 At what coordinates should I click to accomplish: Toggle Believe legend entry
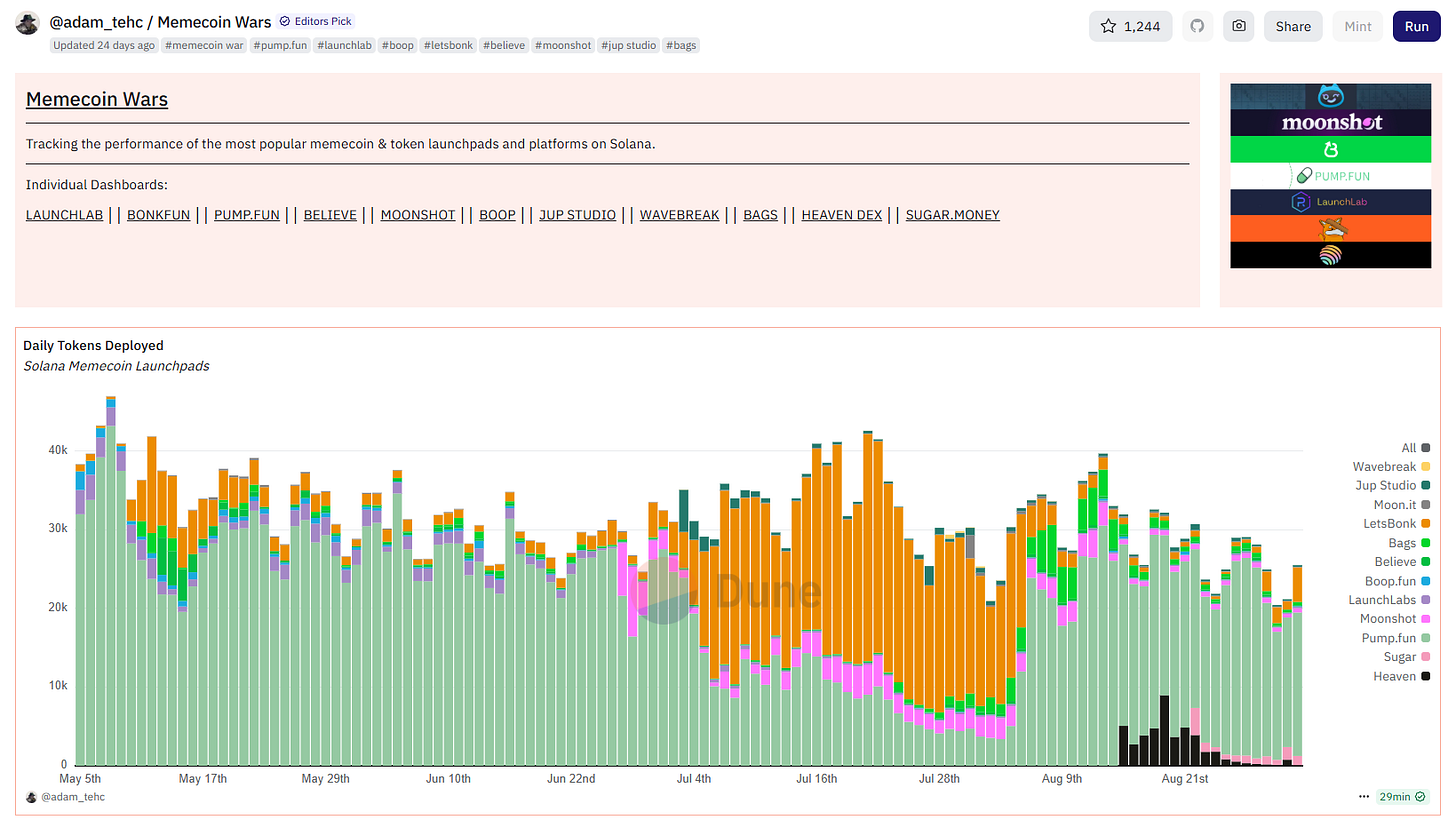pos(1401,562)
